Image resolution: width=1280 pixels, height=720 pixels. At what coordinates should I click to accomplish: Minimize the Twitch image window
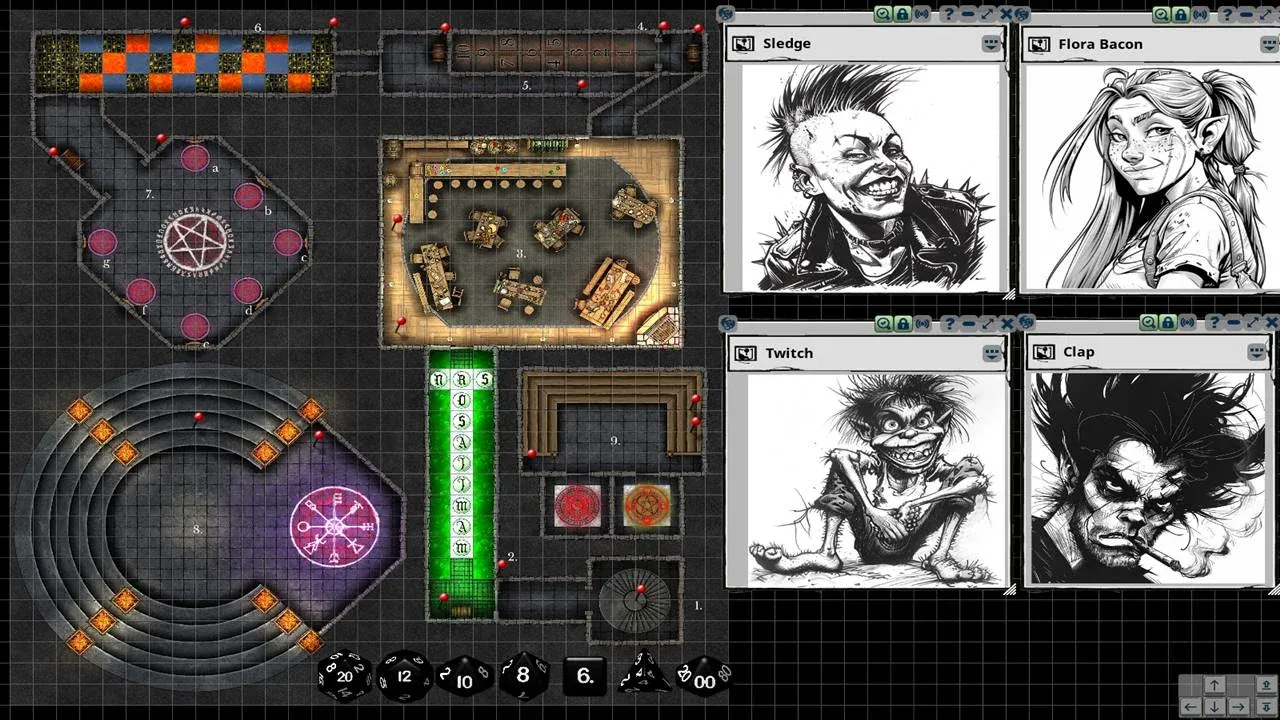click(x=968, y=324)
